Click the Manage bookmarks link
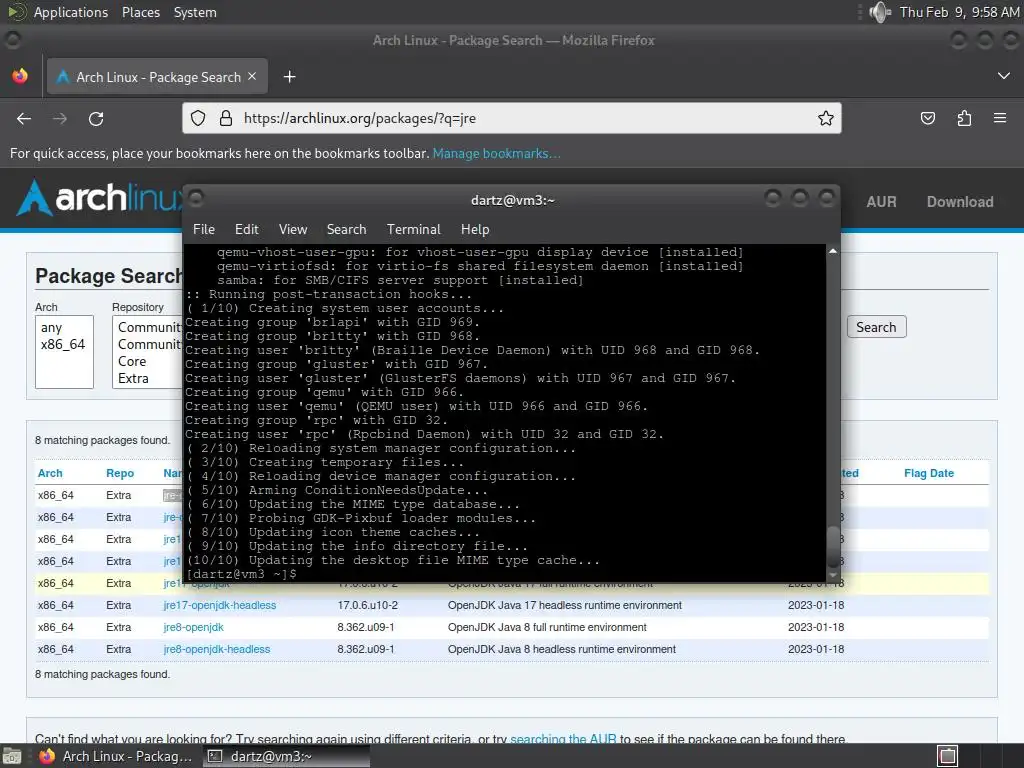The width and height of the screenshot is (1024, 768). [x=496, y=153]
